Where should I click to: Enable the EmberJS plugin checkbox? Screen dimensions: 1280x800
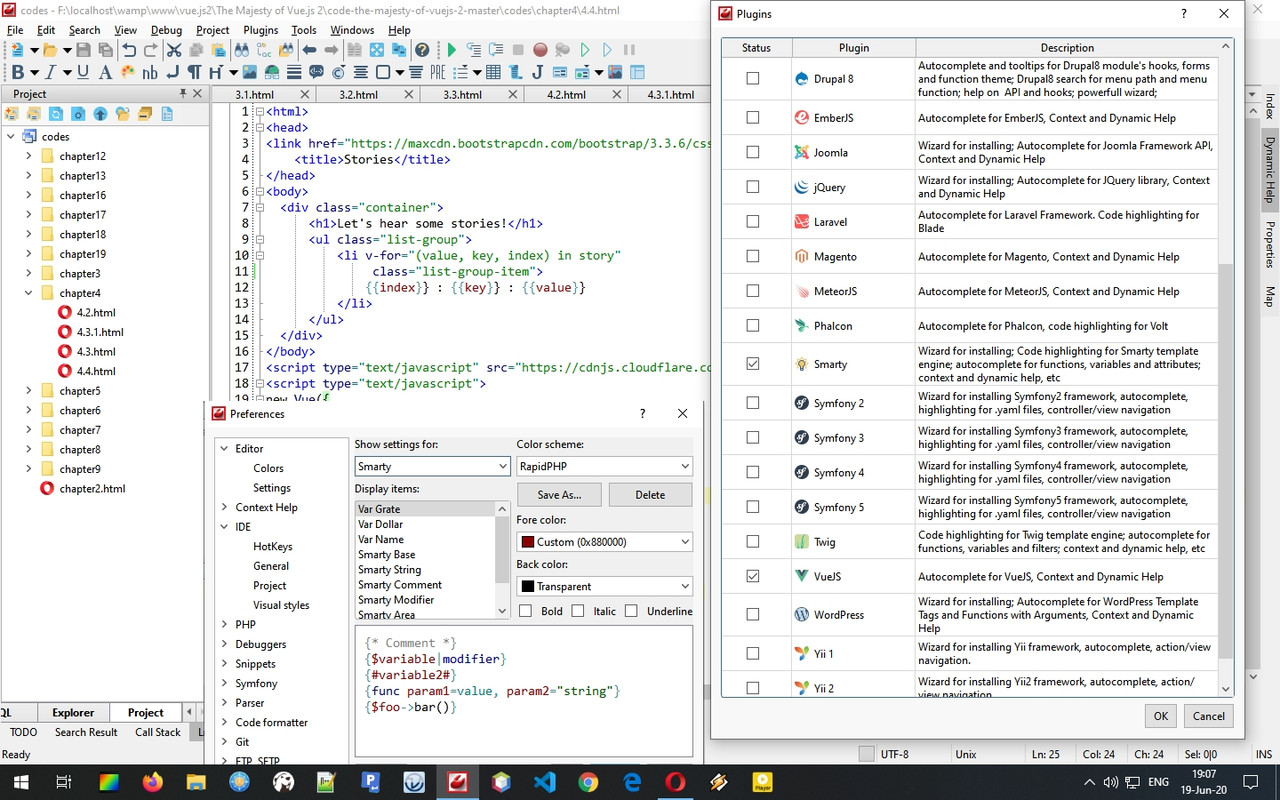pos(753,117)
